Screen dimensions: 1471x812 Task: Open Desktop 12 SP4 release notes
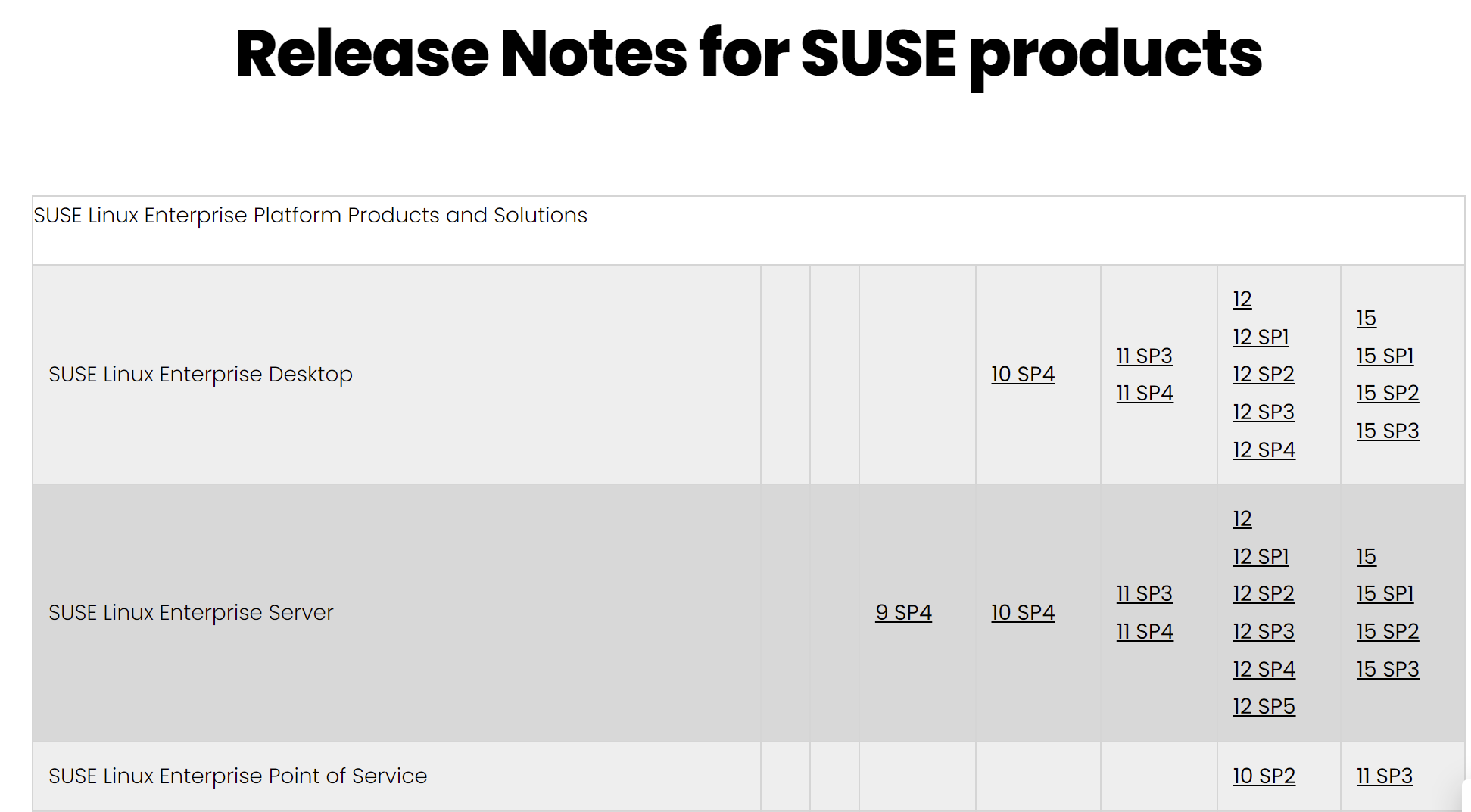click(1264, 449)
